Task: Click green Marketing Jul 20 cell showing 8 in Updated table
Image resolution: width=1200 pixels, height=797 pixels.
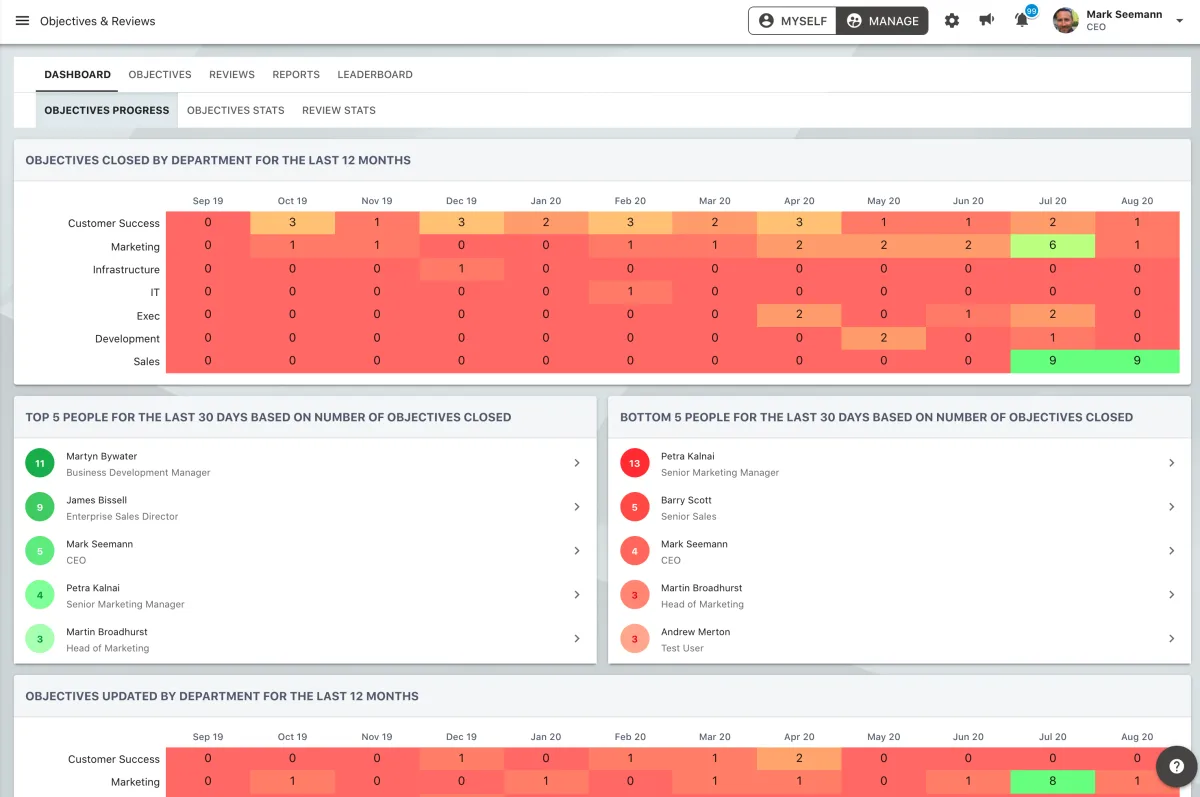Action: point(1053,782)
